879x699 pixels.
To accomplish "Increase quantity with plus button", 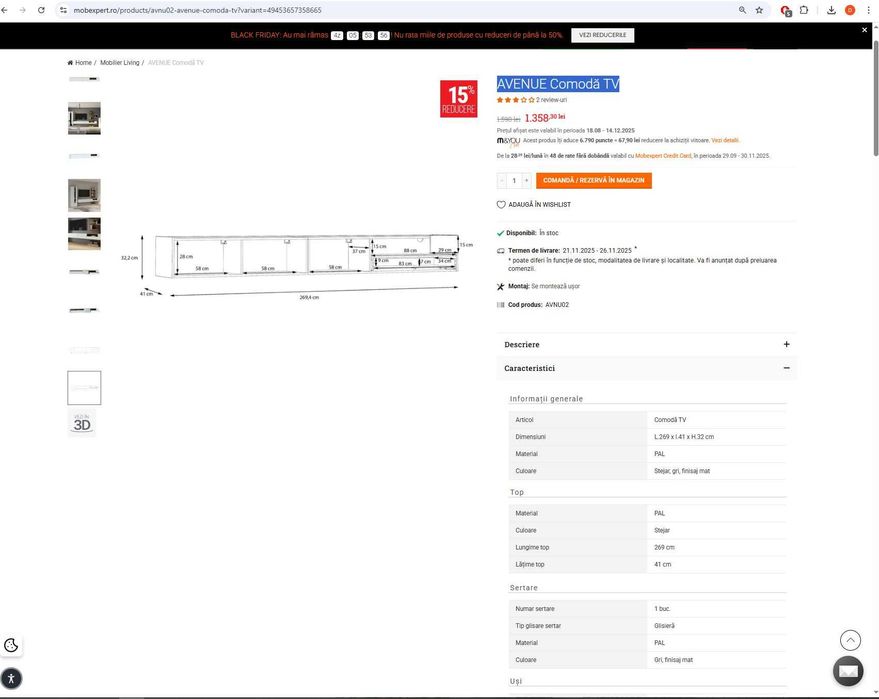I will [526, 180].
